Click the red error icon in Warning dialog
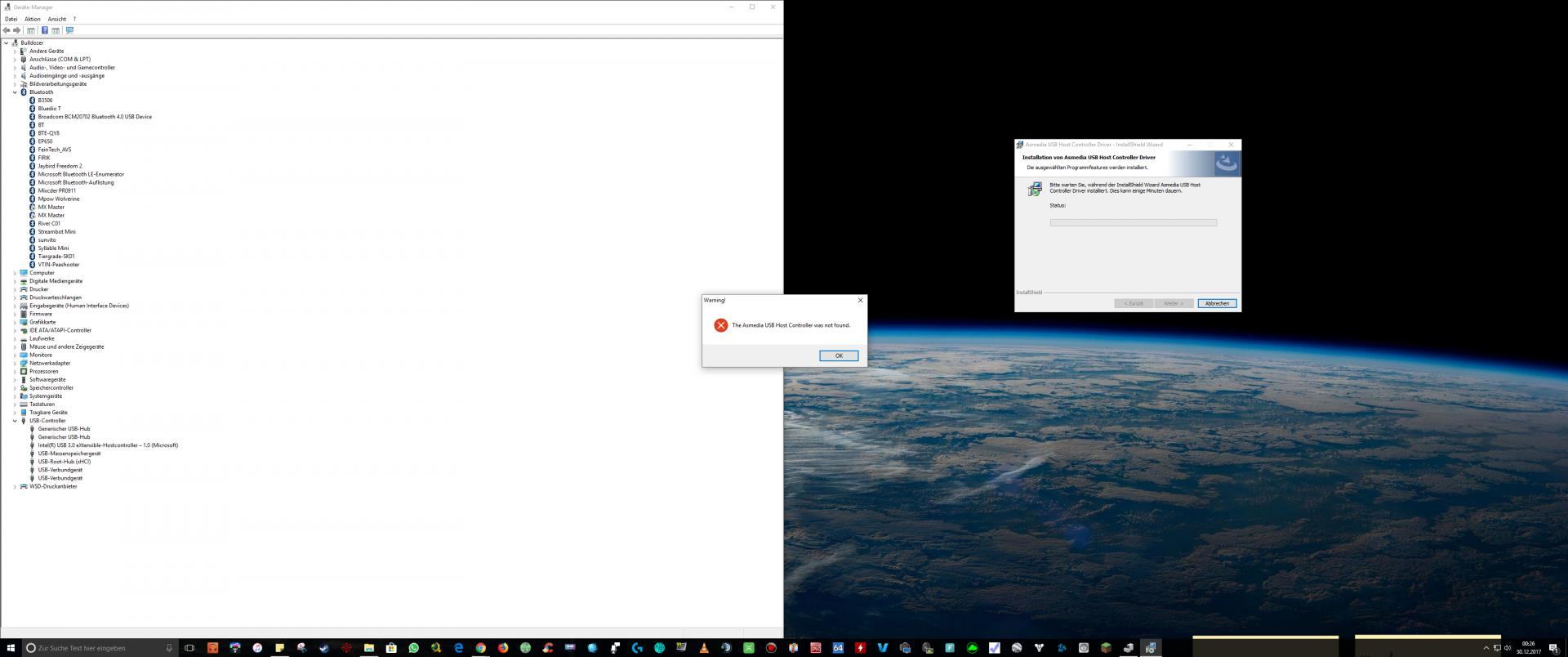Screen dimensions: 1568x657 (720, 325)
